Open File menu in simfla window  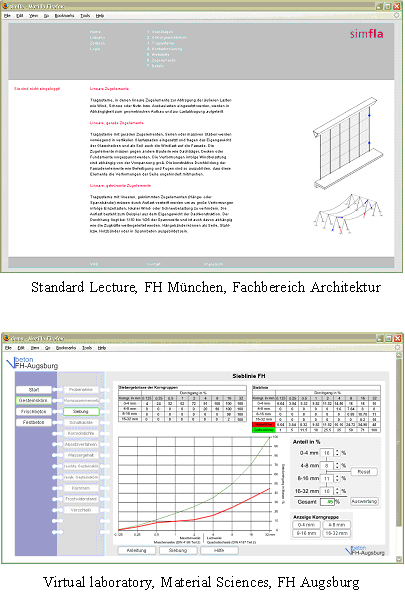point(7,15)
